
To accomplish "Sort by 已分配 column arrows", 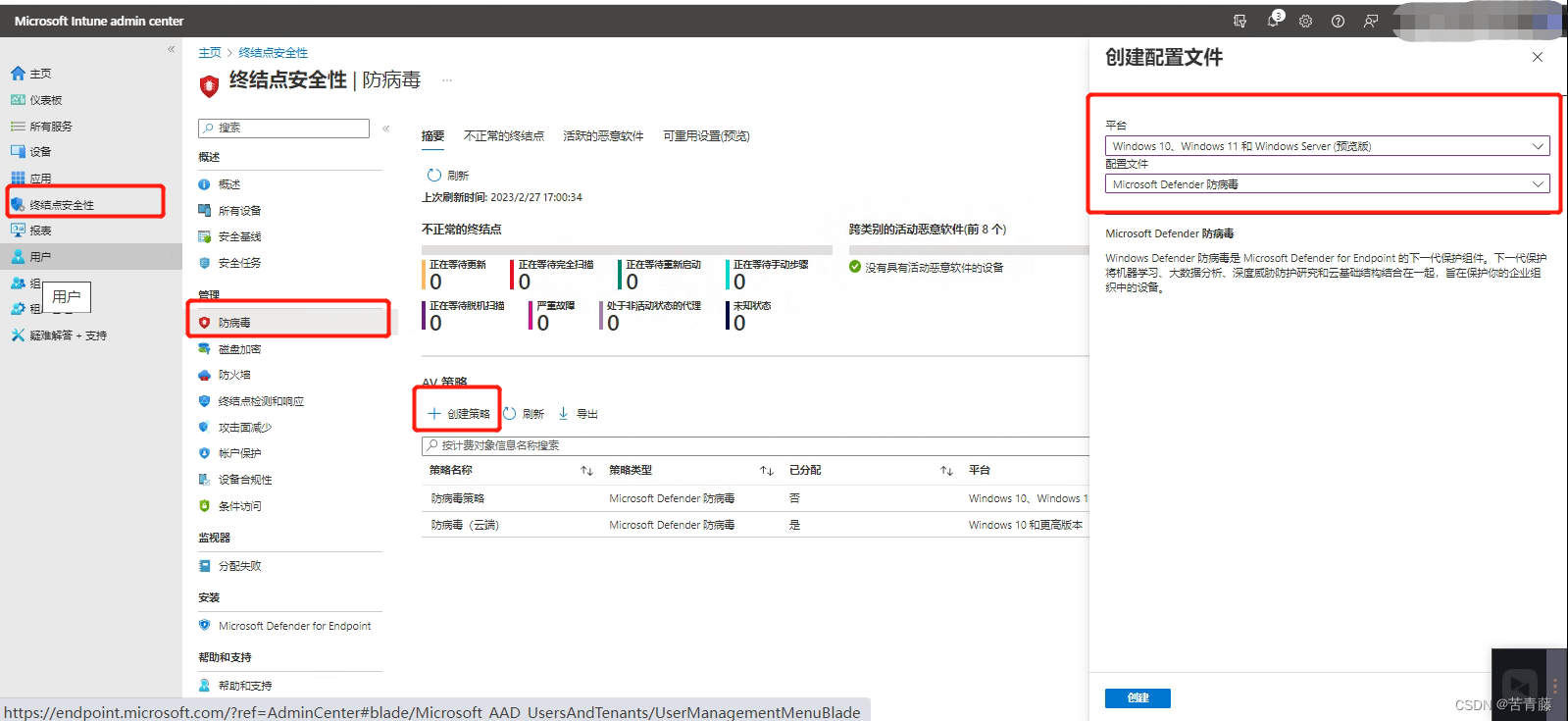I will 946,471.
